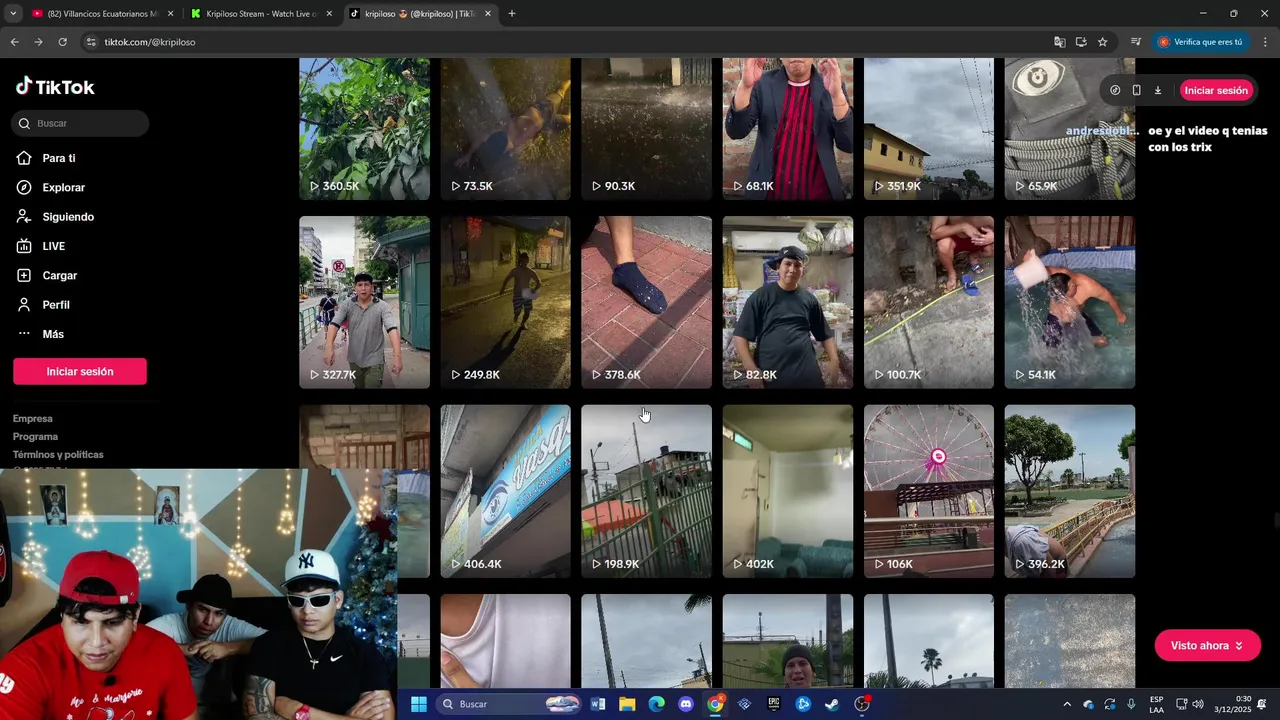Open video with 402K views
This screenshot has height=720, width=1280.
coord(788,491)
